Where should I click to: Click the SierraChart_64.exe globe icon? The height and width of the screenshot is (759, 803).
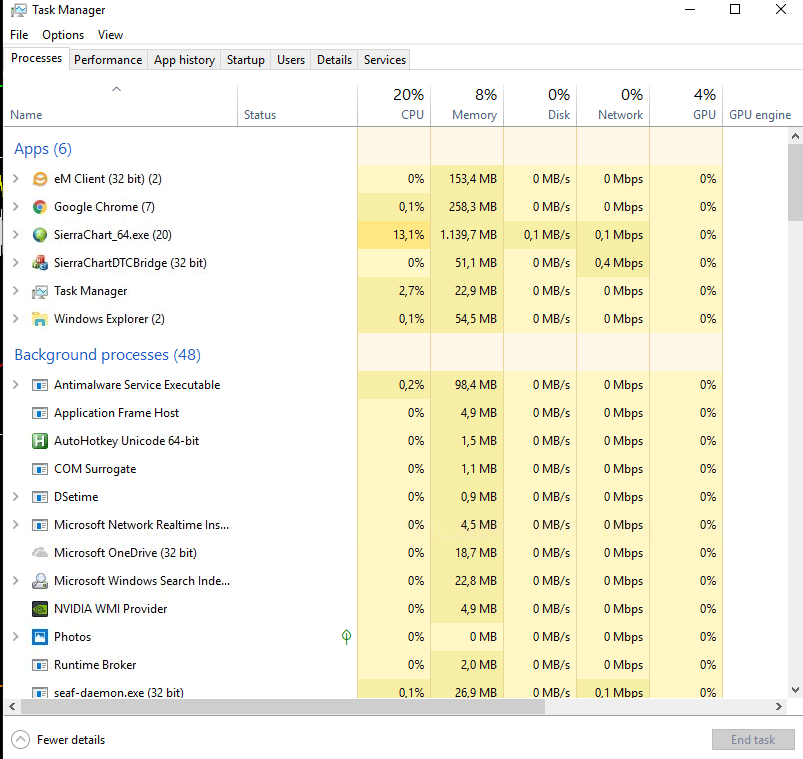tap(39, 235)
